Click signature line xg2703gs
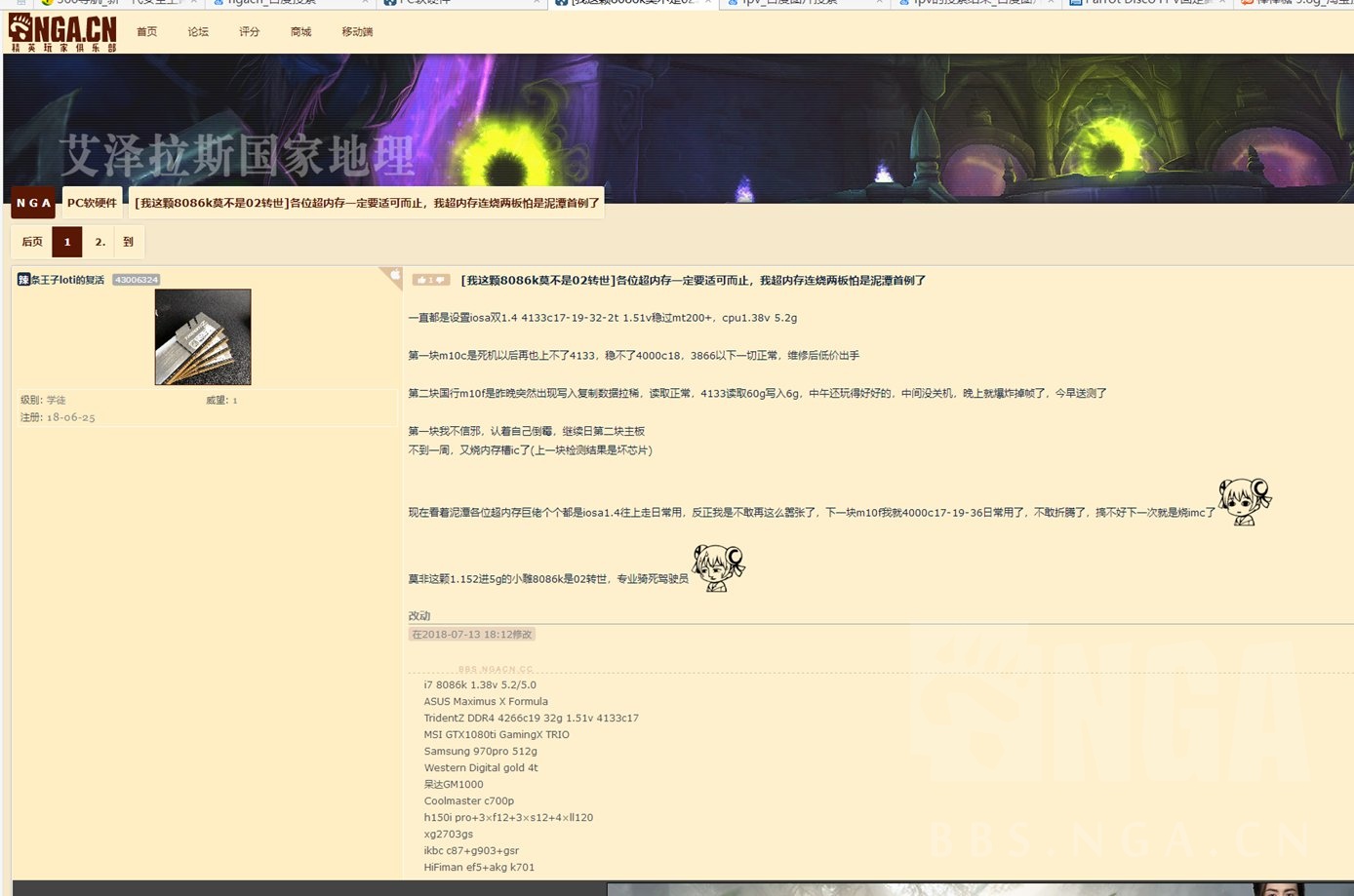This screenshot has width=1354, height=896. pyautogui.click(x=449, y=834)
